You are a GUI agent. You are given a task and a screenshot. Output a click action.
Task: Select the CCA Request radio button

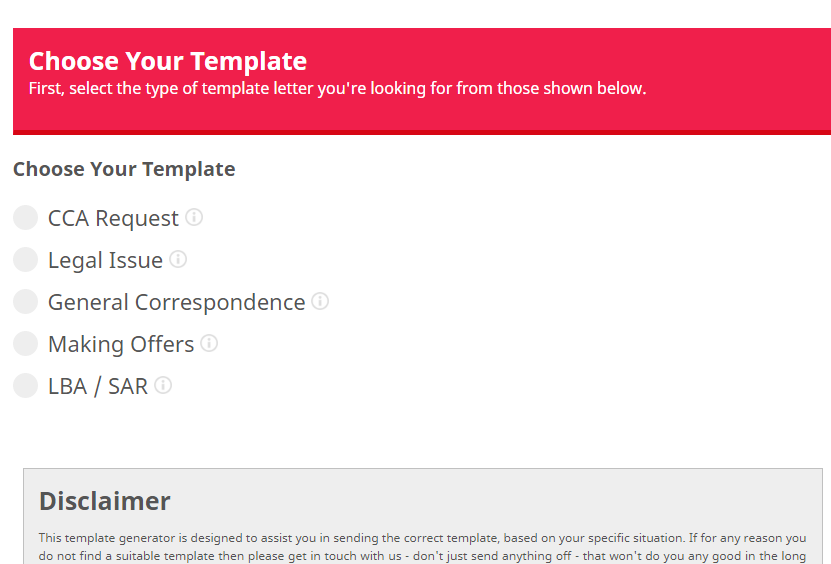(x=25, y=217)
